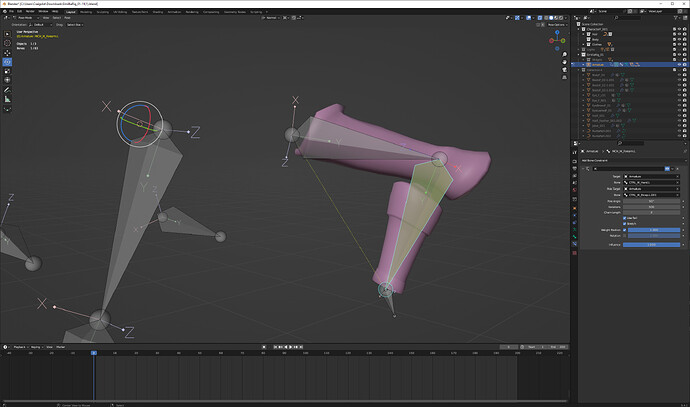Open the Drag Select Box dropdown
690x407 pixels.
coord(75,25)
